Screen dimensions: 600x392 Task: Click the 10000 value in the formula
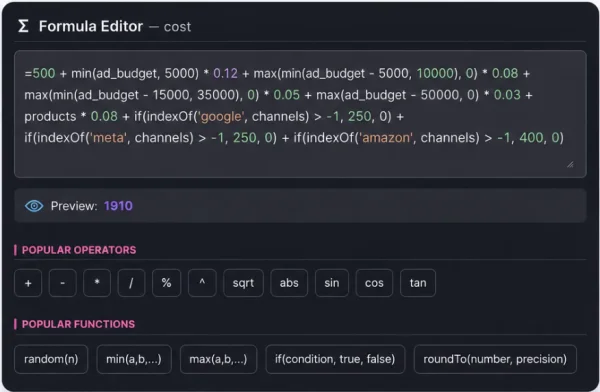point(435,73)
